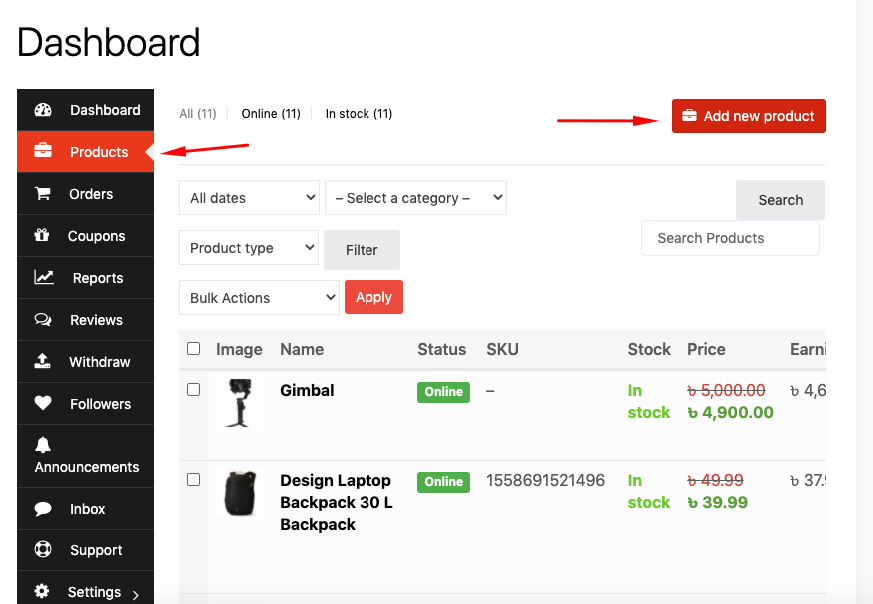Show All (11) products filter

(198, 114)
